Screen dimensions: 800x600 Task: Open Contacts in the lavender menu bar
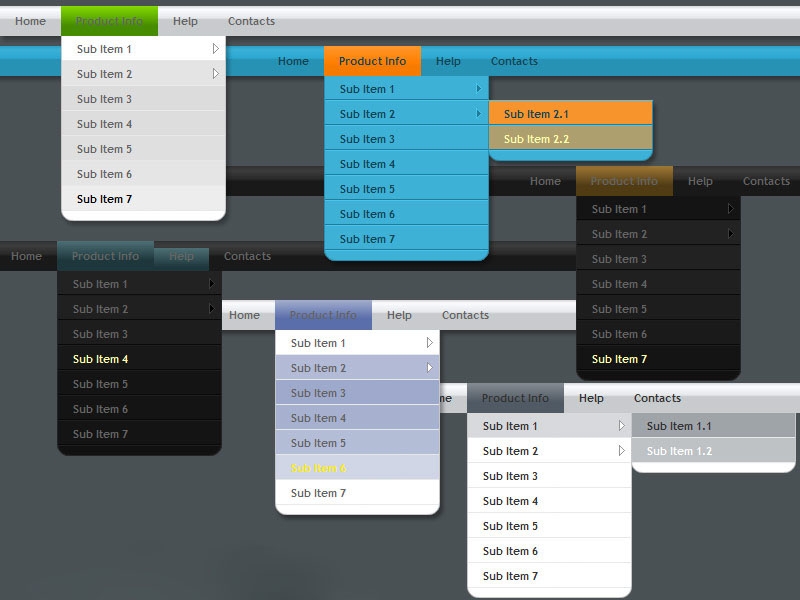pyautogui.click(x=465, y=315)
